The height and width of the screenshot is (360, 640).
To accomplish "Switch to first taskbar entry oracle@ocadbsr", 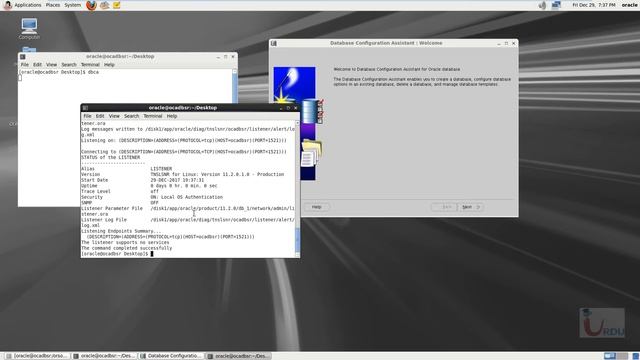I will pos(36,356).
